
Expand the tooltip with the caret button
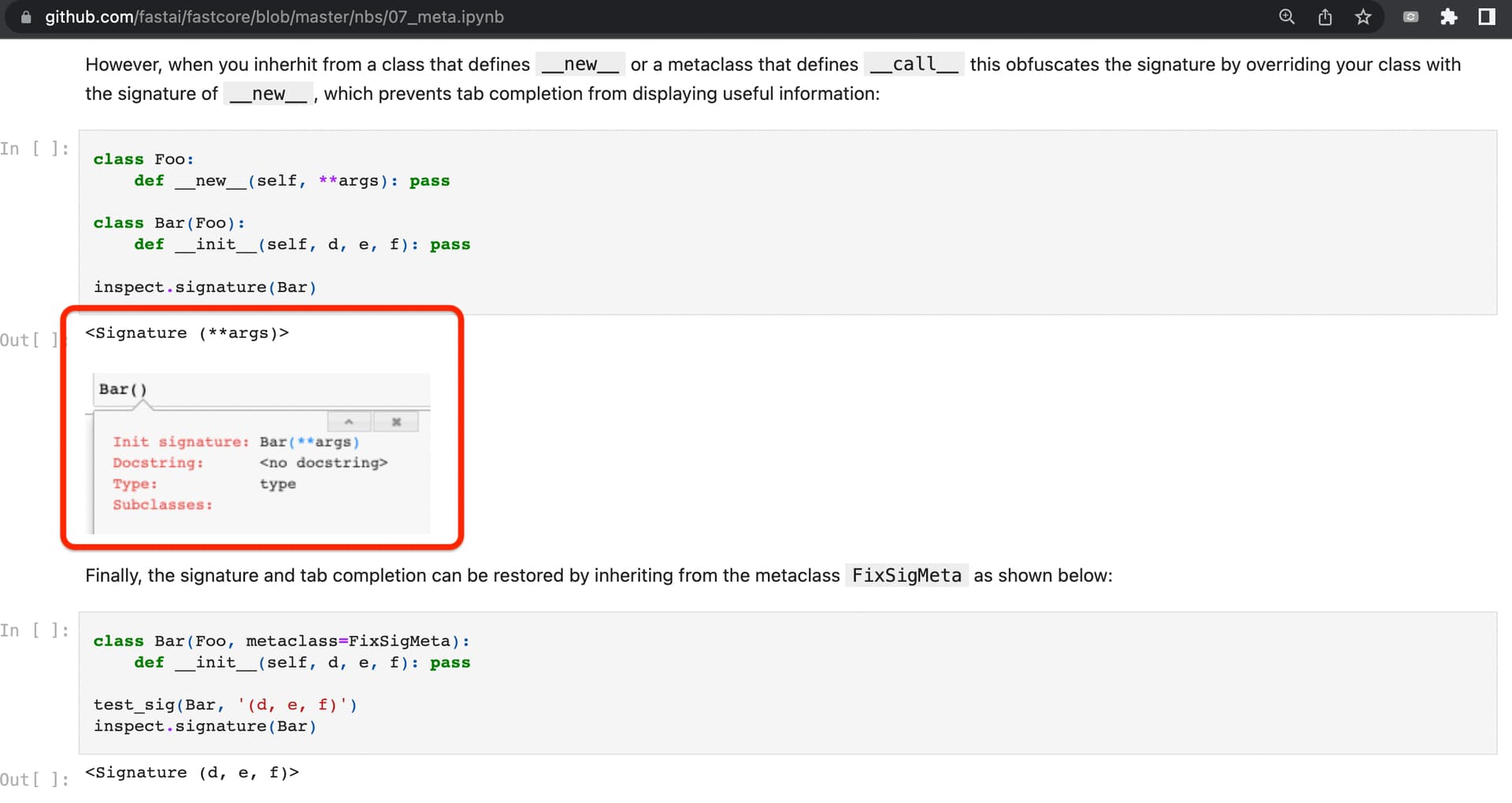coord(349,422)
